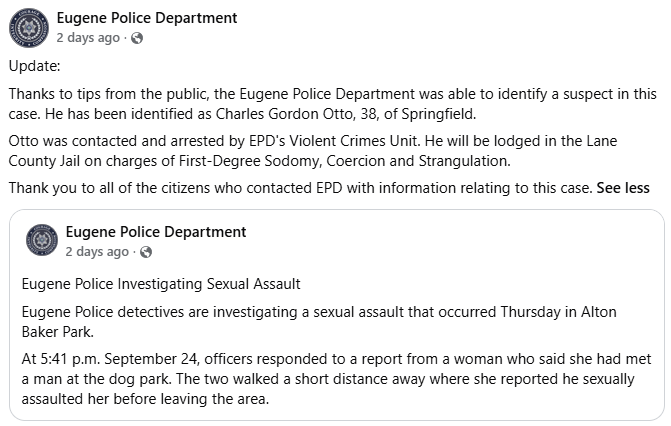This screenshot has height=426, width=671.
Task: Click the paragraph starting "Thanks to tips from the public"
Action: tap(333, 104)
